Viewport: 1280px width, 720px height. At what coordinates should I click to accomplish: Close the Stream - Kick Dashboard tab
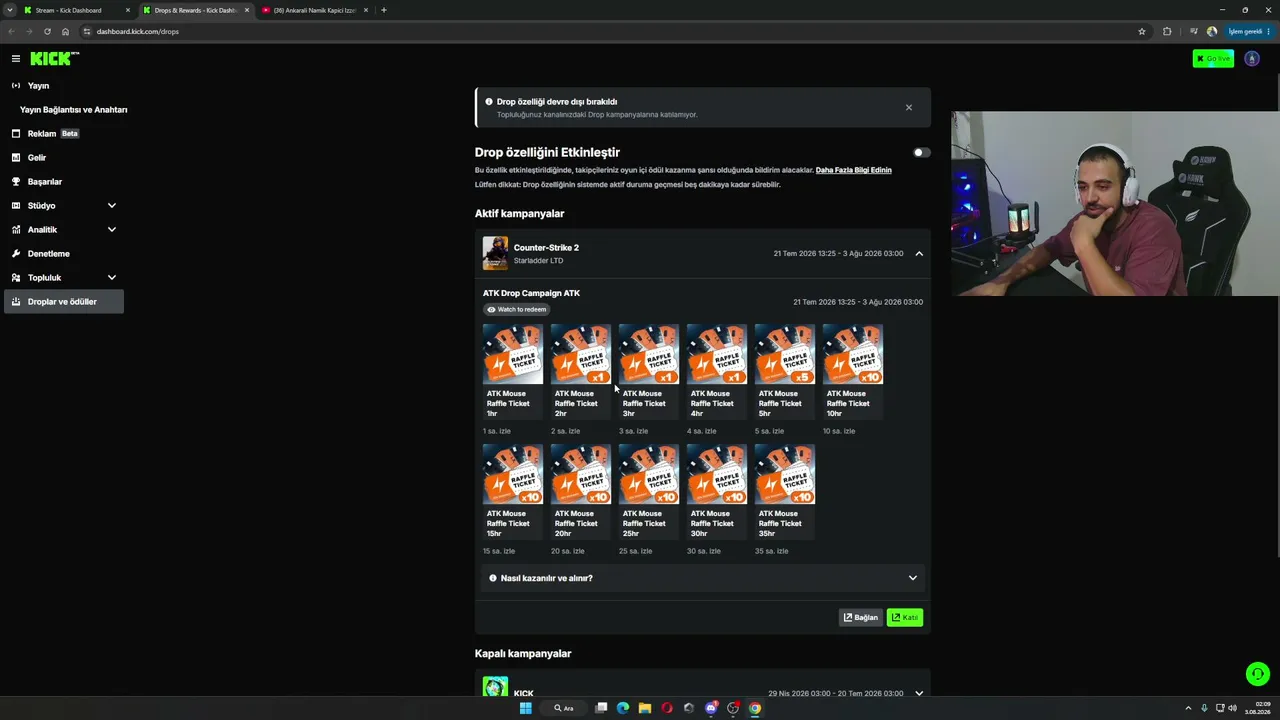coord(128,10)
